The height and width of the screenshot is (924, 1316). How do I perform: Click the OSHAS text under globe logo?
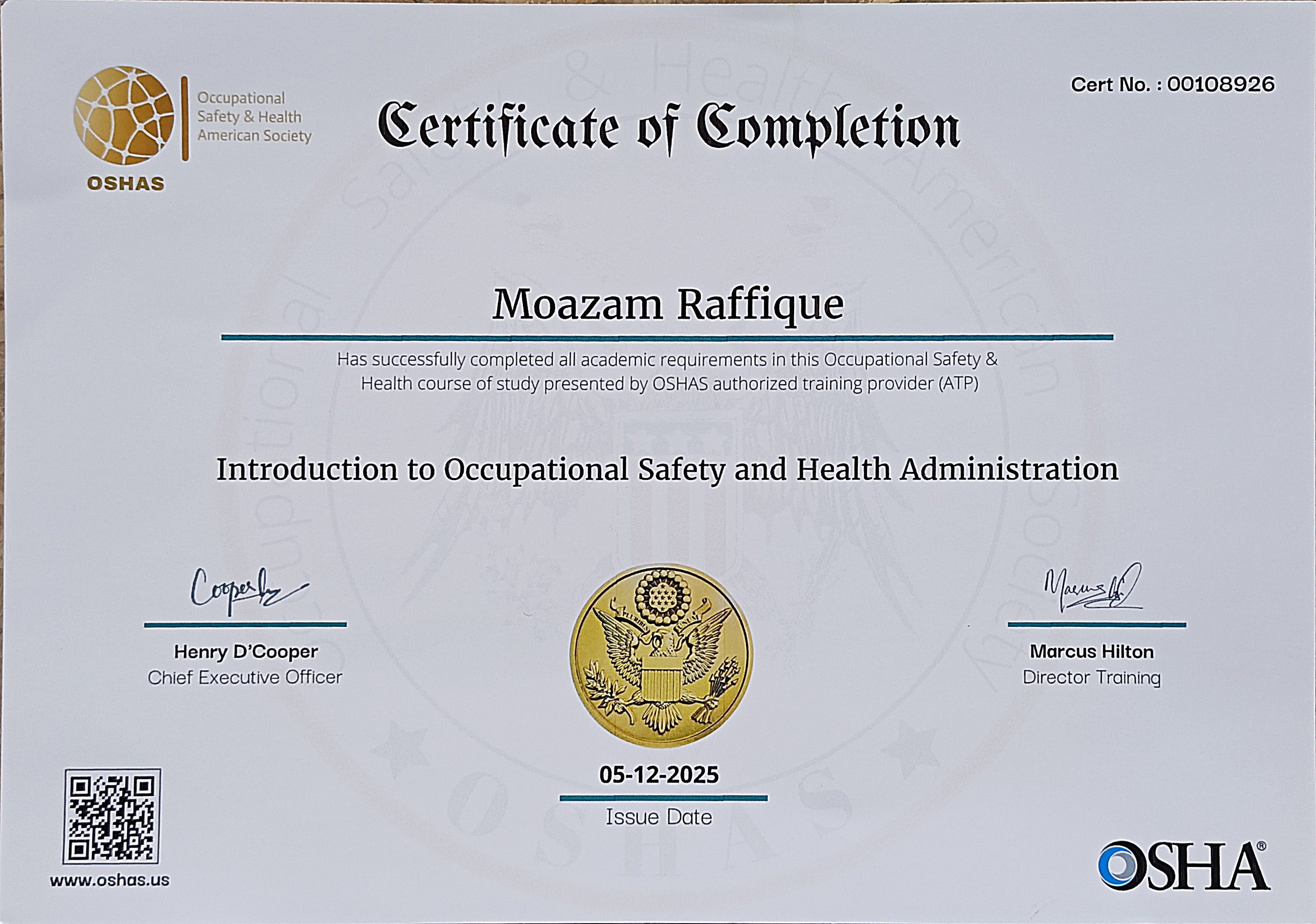click(x=125, y=184)
